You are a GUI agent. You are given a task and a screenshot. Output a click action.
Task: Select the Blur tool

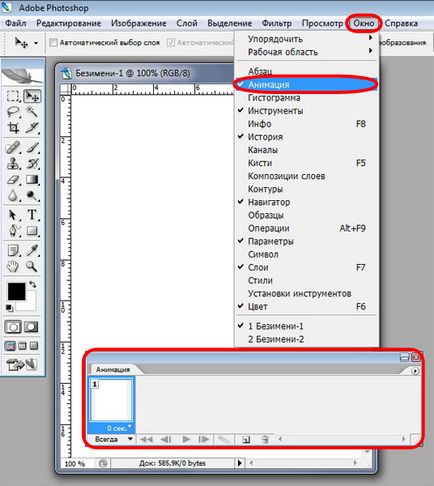click(13, 195)
